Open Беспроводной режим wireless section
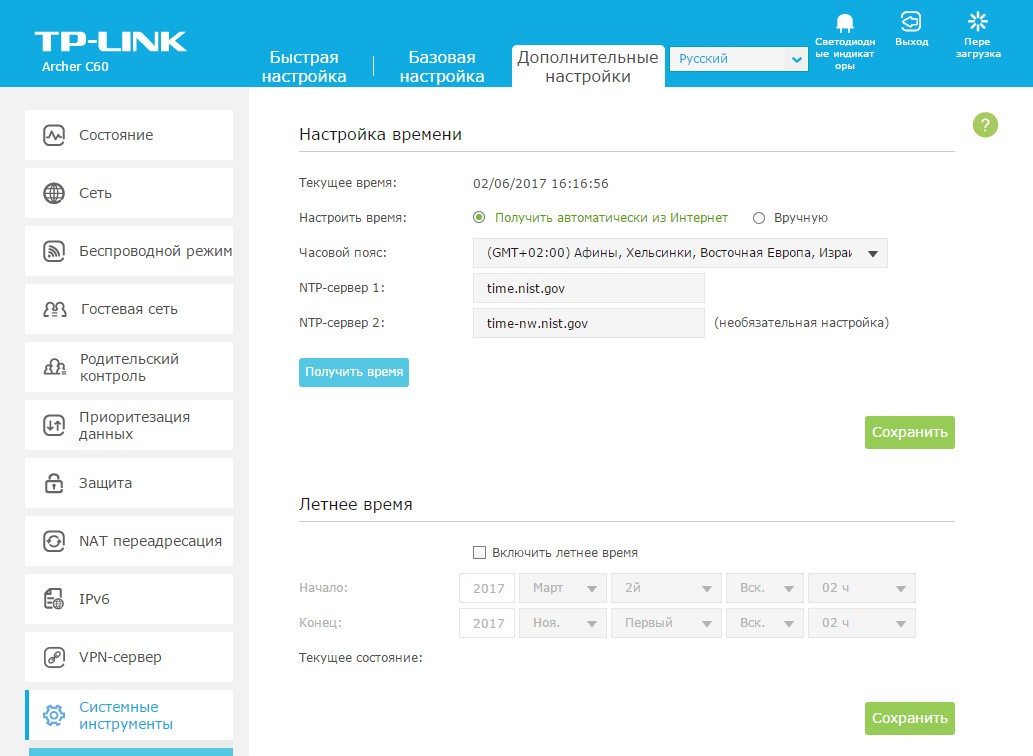Viewport: 1033px width, 756px height. tap(129, 251)
